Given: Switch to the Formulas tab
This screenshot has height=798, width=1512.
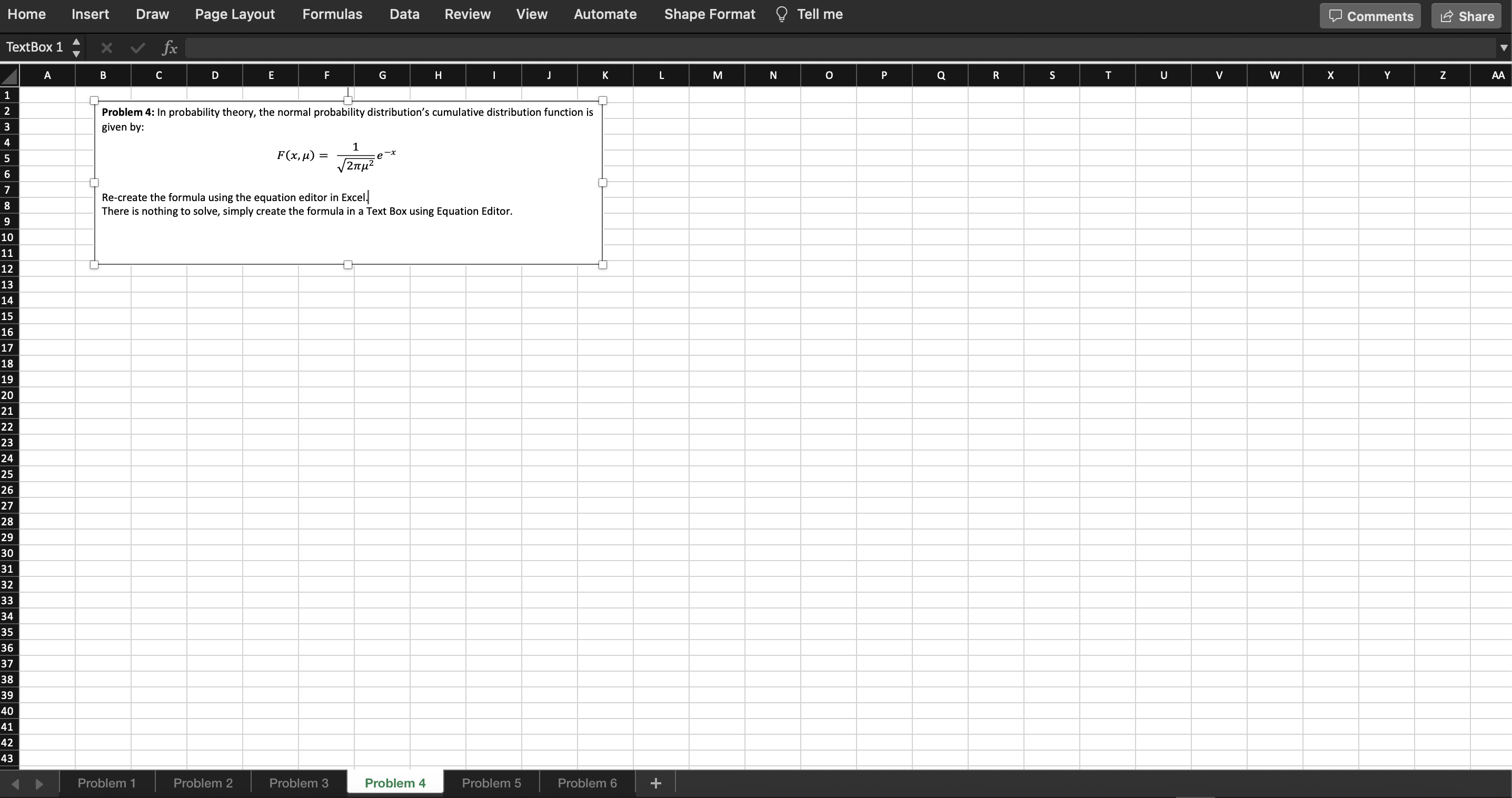Looking at the screenshot, I should coord(332,14).
